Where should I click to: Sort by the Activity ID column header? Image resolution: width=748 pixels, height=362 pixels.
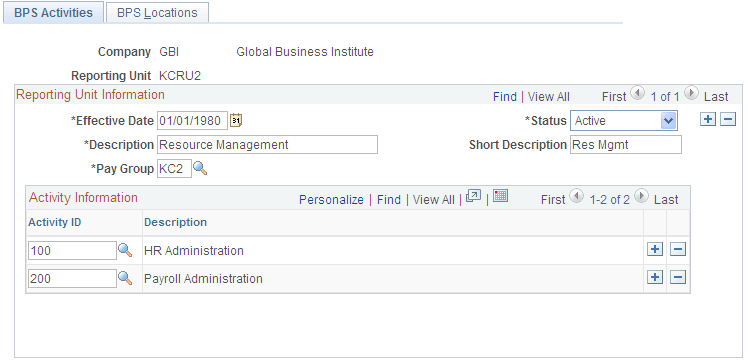coord(54,222)
